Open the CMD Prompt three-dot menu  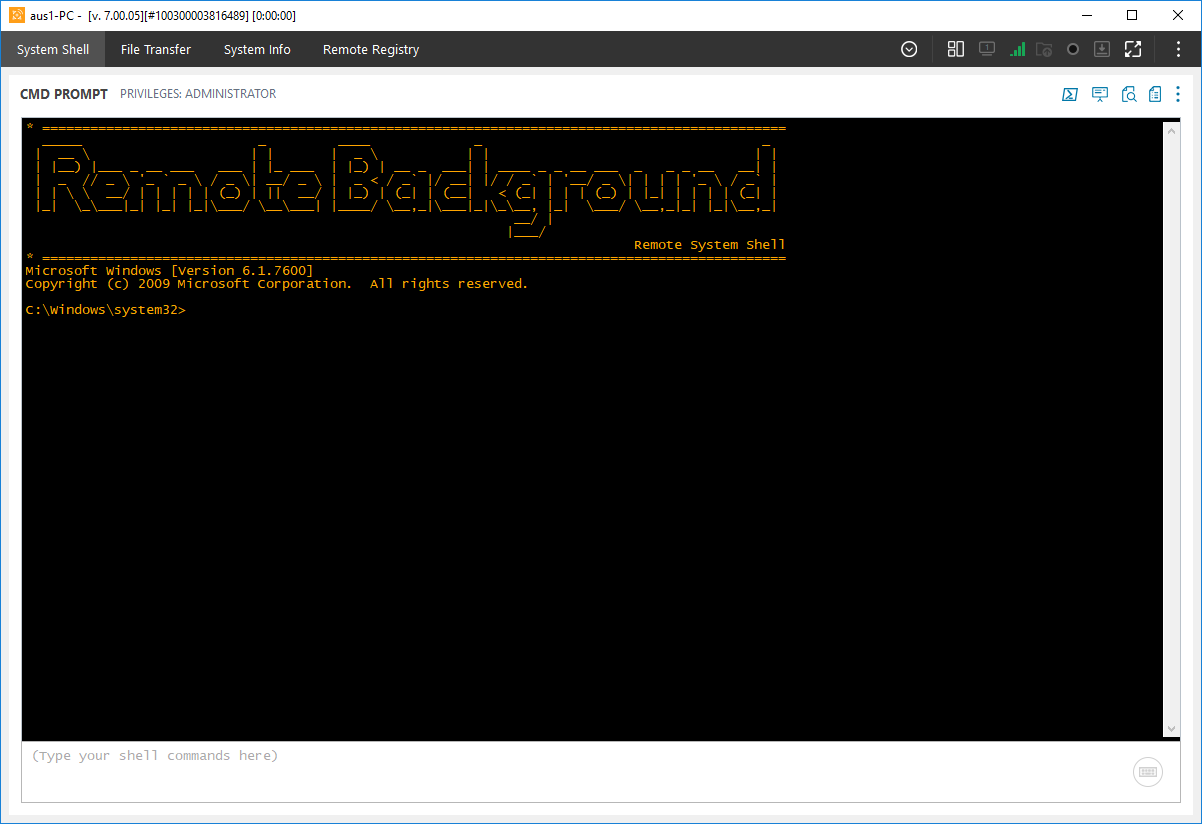click(x=1177, y=94)
